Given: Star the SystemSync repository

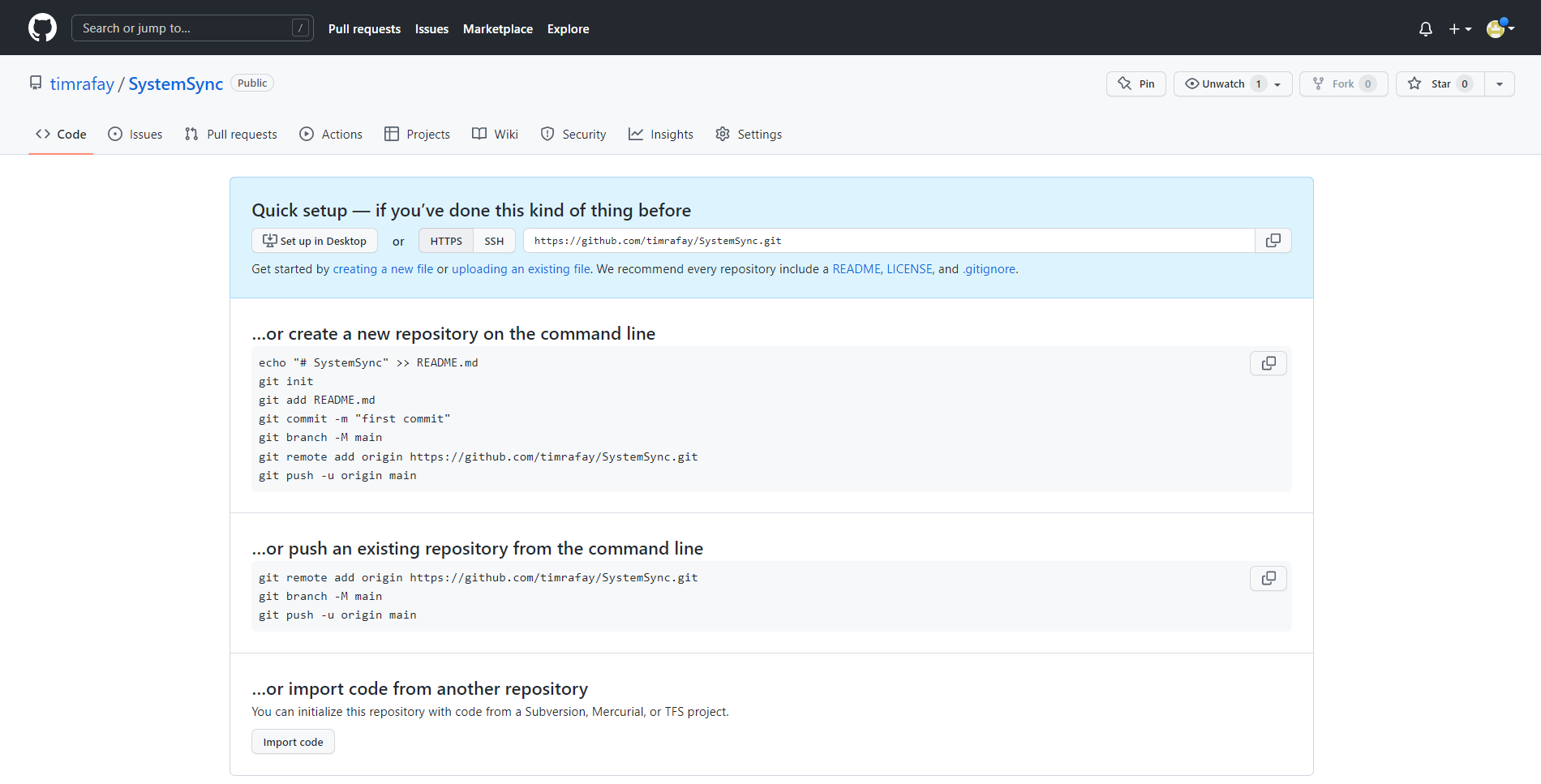Looking at the screenshot, I should pyautogui.click(x=1440, y=84).
